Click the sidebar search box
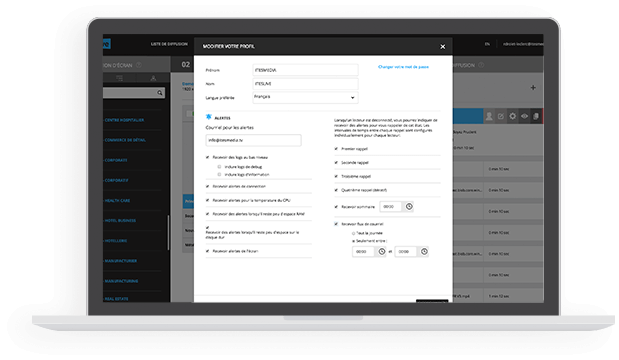The height and width of the screenshot is (360, 619). point(134,93)
